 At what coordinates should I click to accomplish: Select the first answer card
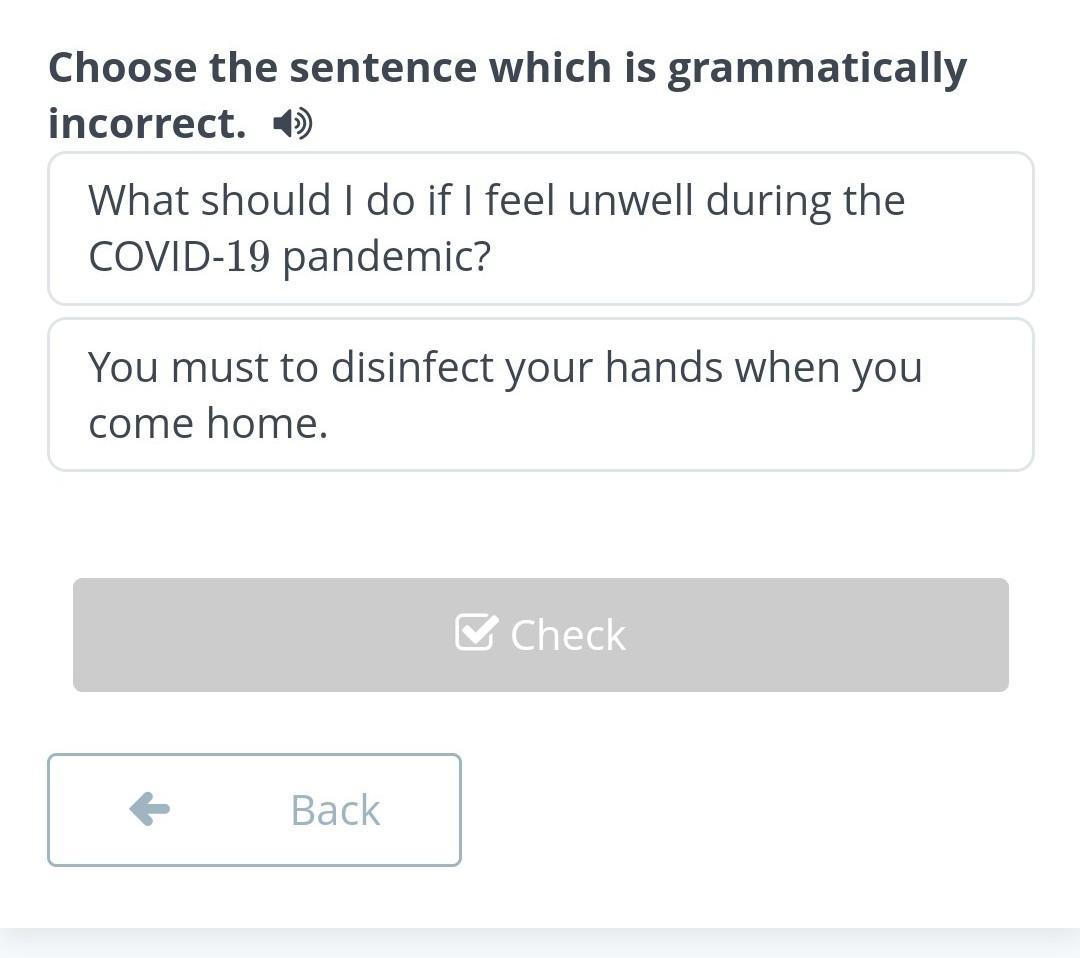point(540,228)
